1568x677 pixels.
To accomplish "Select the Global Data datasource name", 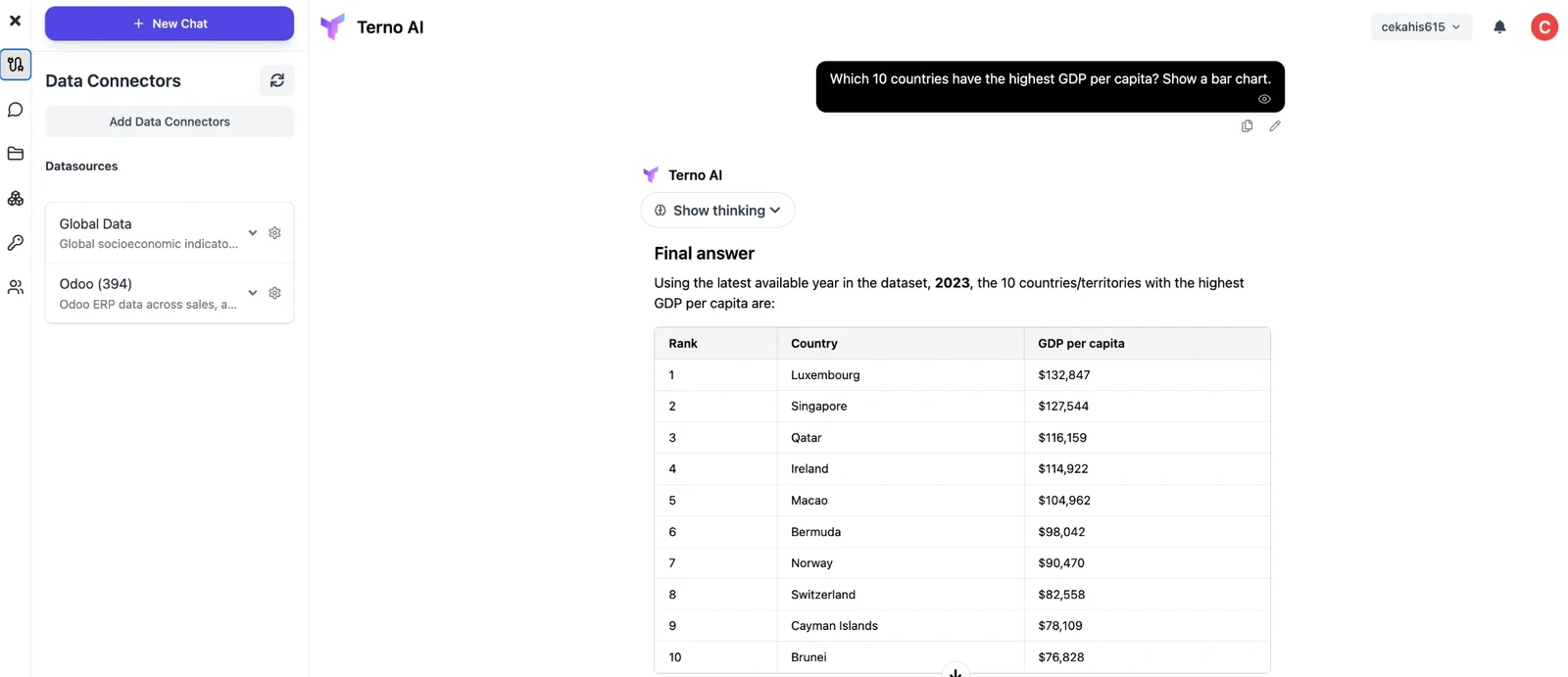I will click(95, 224).
